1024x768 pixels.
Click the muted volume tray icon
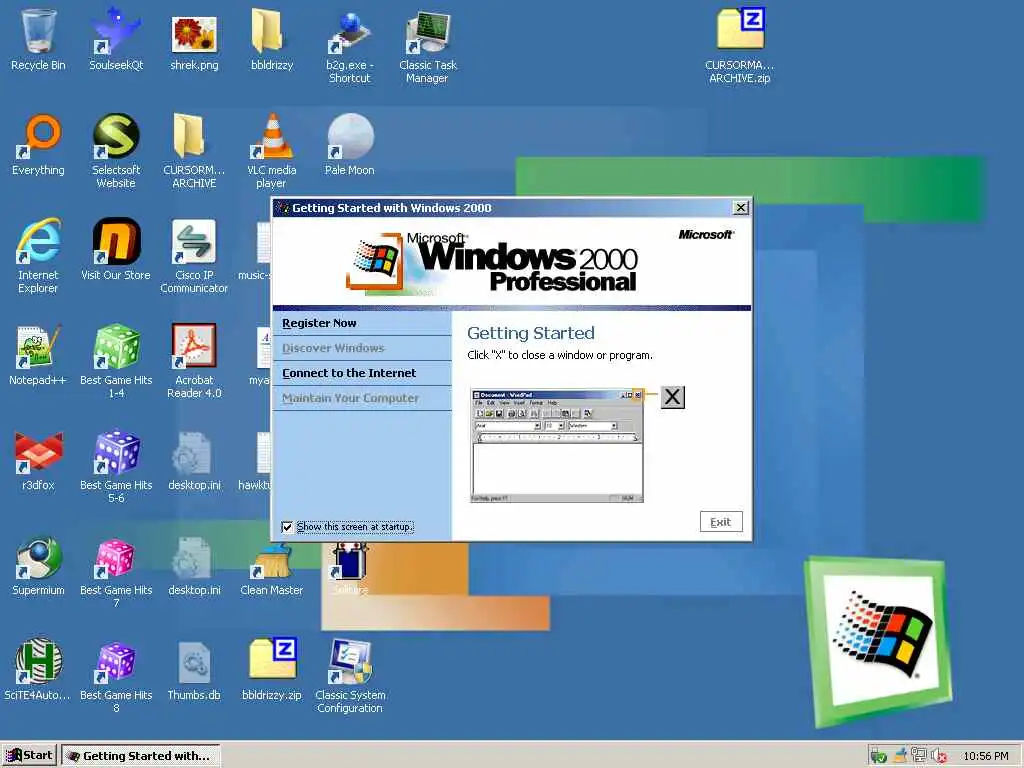939,756
